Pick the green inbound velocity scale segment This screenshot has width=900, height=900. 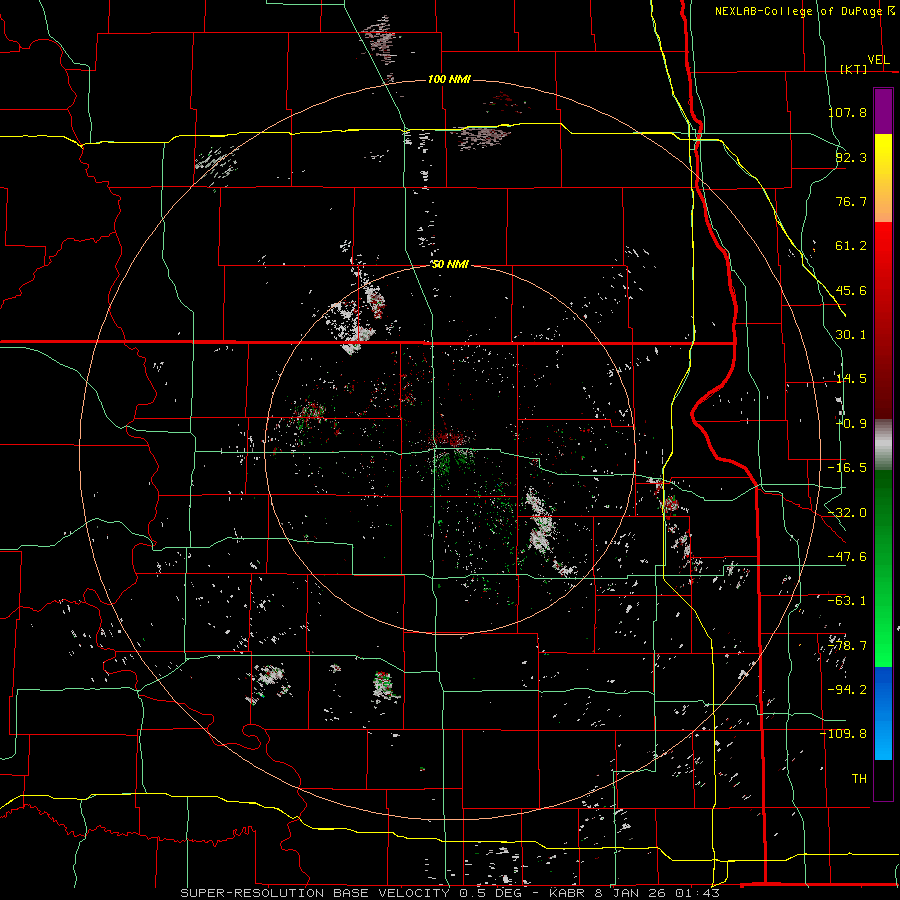pos(883,568)
